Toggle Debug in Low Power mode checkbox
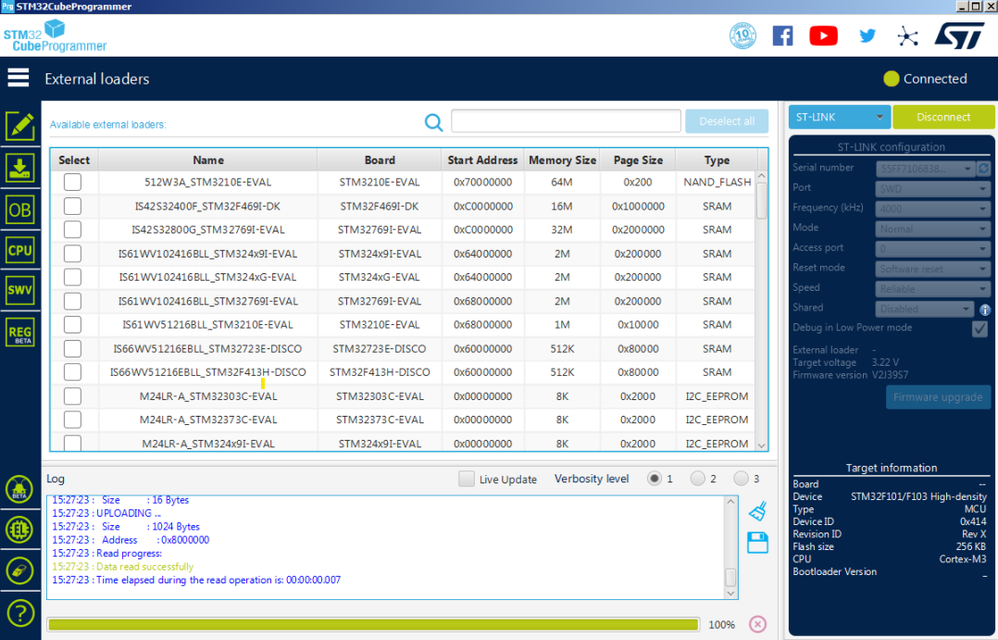This screenshot has width=998, height=640. [x=980, y=329]
